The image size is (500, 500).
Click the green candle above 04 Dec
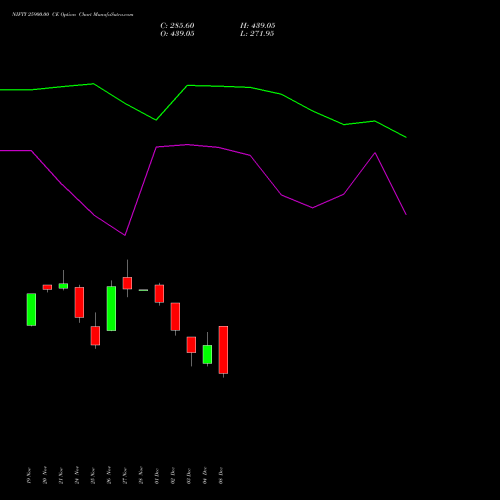click(207, 354)
